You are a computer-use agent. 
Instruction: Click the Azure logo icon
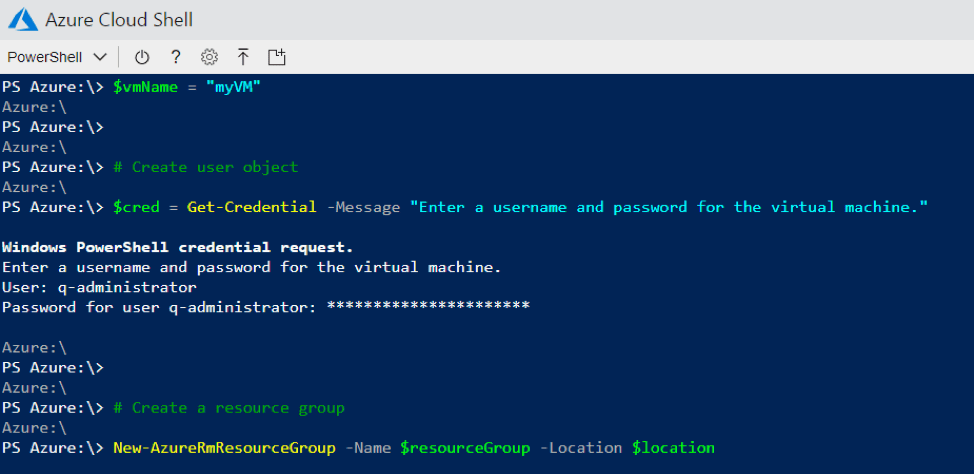(24, 19)
